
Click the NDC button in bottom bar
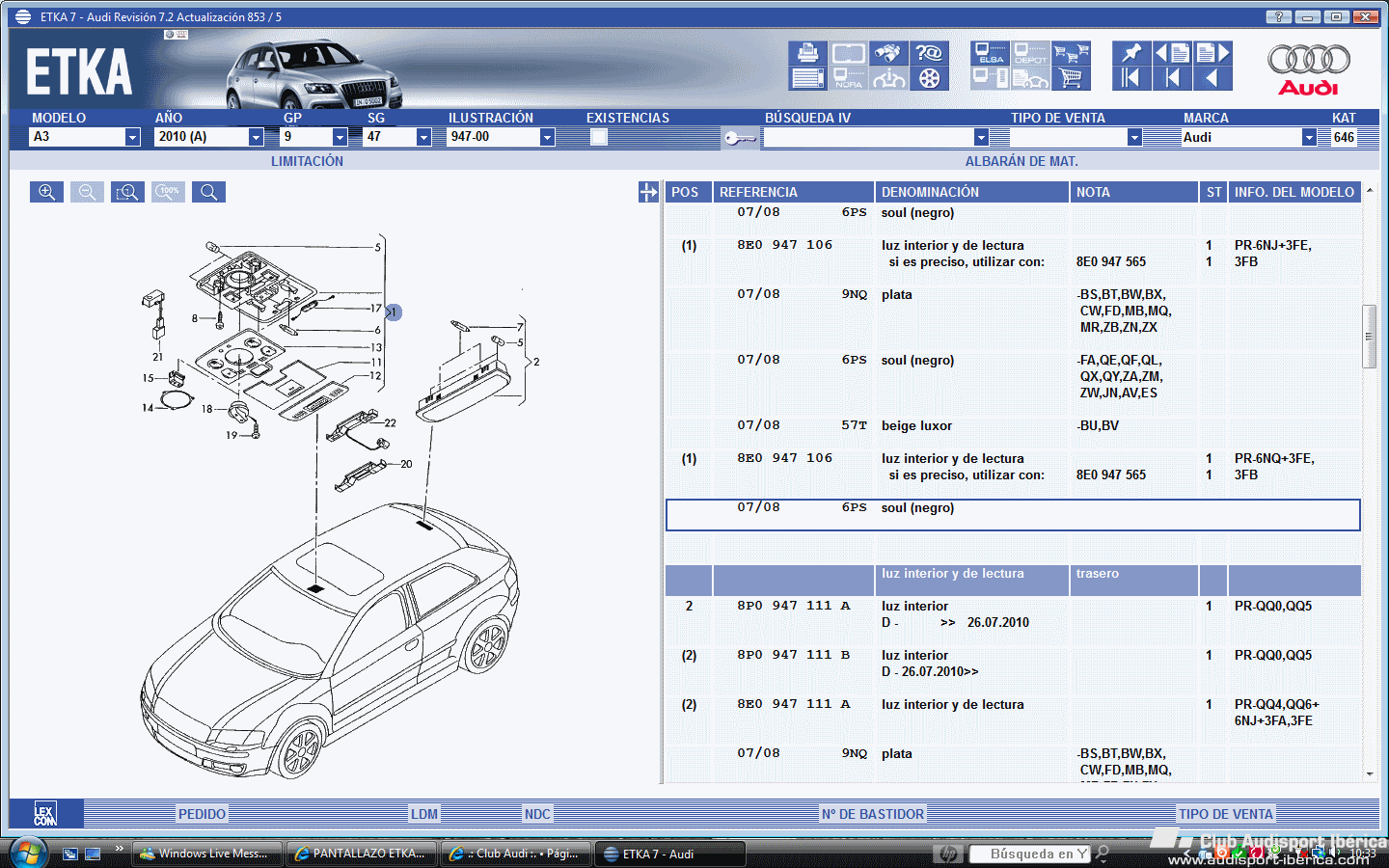pyautogui.click(x=537, y=814)
